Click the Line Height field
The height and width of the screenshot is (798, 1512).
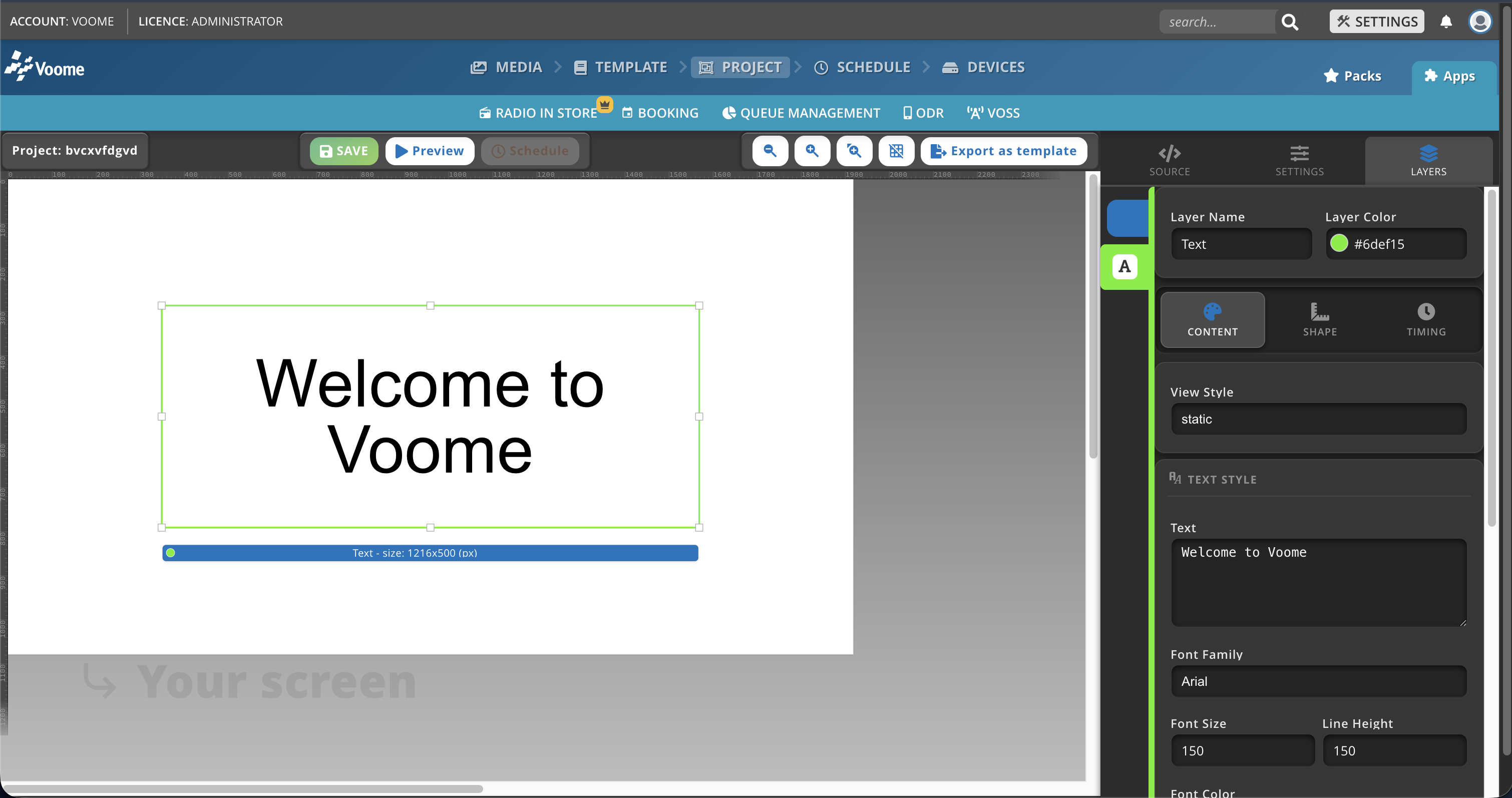[x=1395, y=750]
